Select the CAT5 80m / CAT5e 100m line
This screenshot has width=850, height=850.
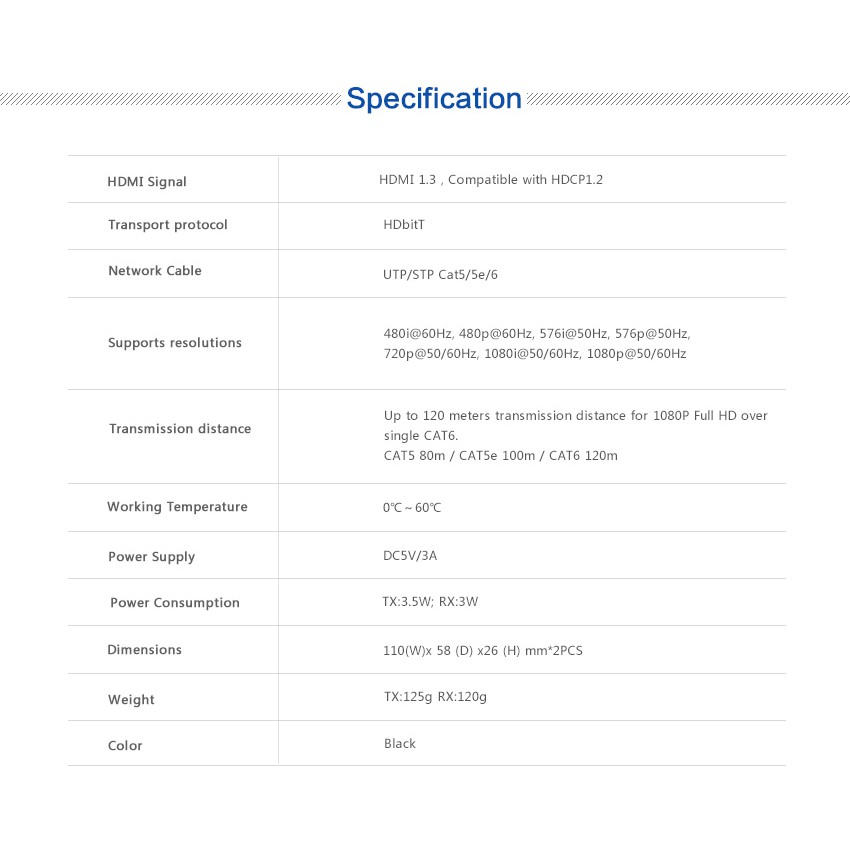coord(500,456)
